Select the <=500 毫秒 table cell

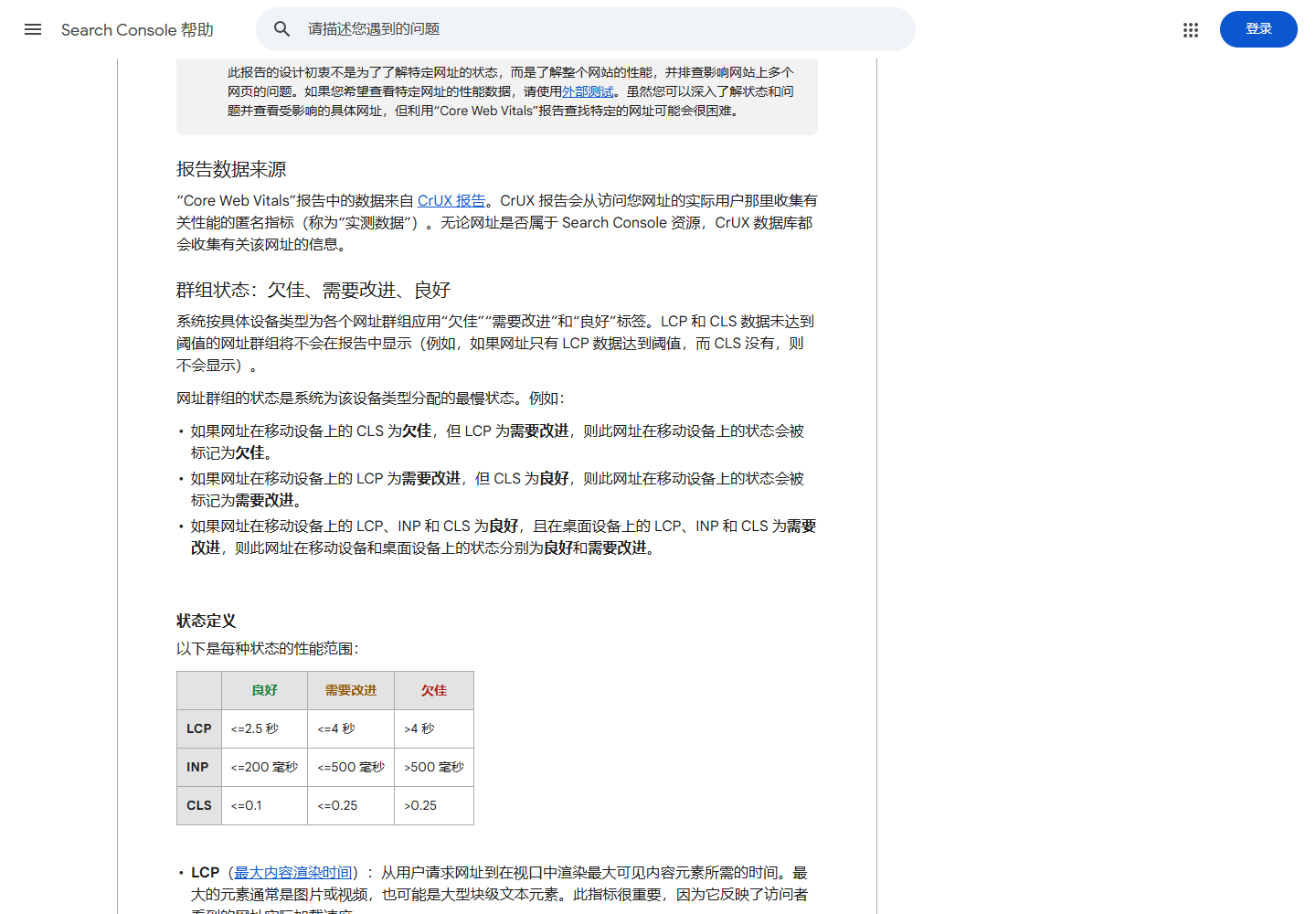[351, 768]
